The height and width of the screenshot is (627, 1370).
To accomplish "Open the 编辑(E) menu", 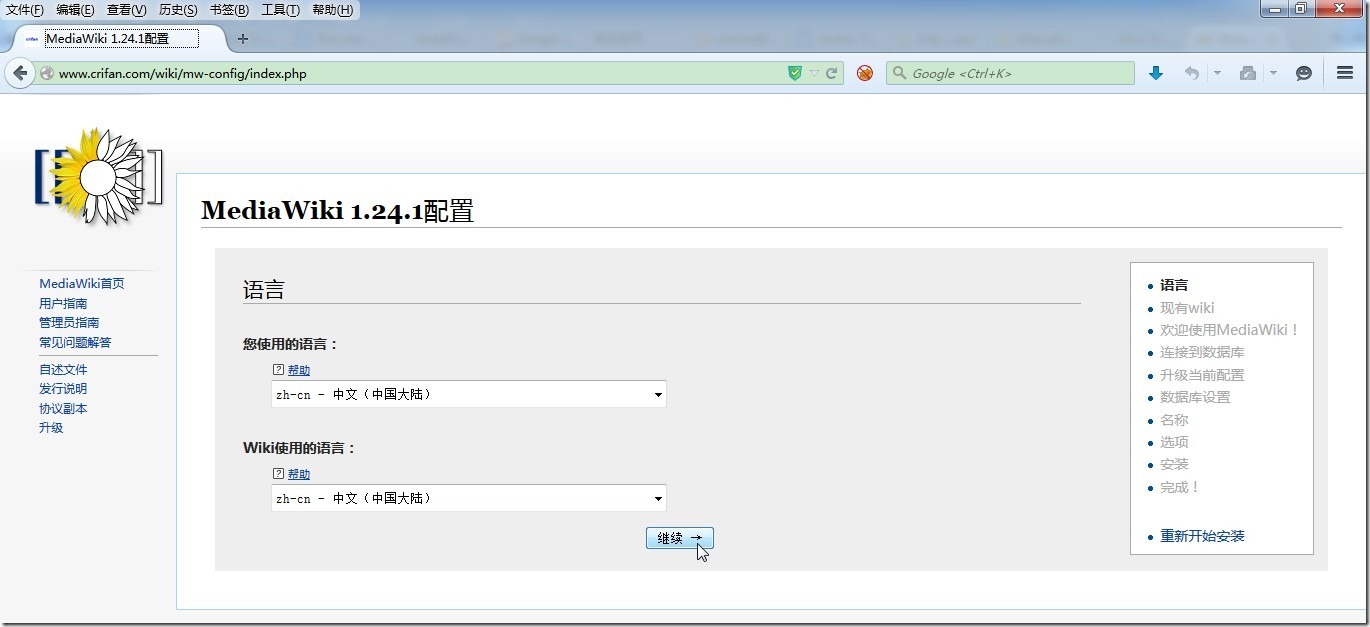I will (75, 10).
